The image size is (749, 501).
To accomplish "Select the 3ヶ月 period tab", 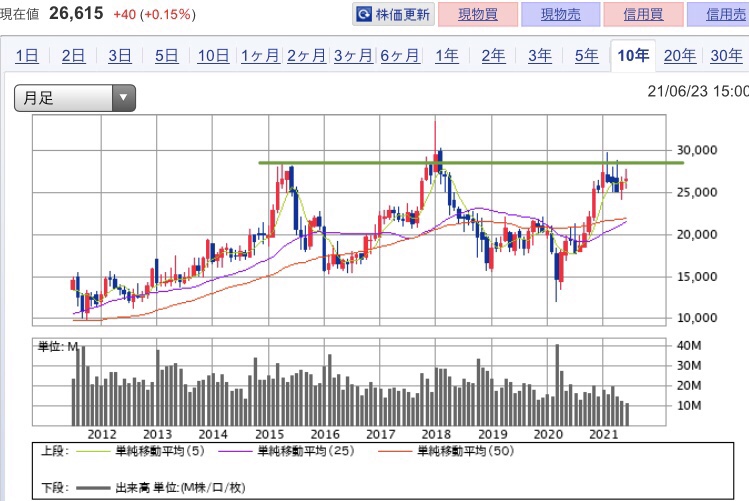I will pos(353,56).
